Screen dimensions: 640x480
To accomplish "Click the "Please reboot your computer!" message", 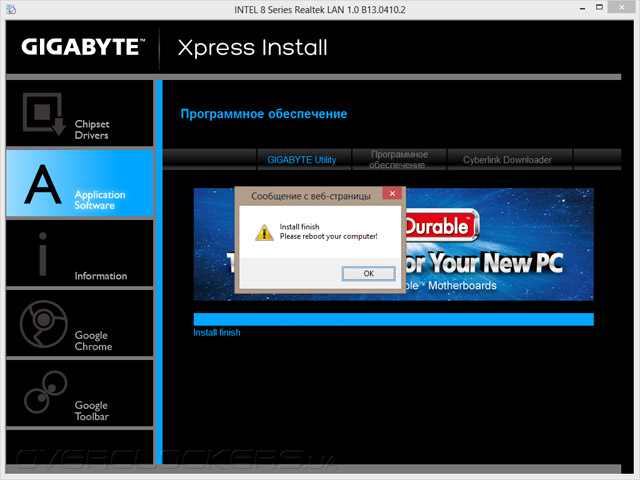I will (329, 236).
